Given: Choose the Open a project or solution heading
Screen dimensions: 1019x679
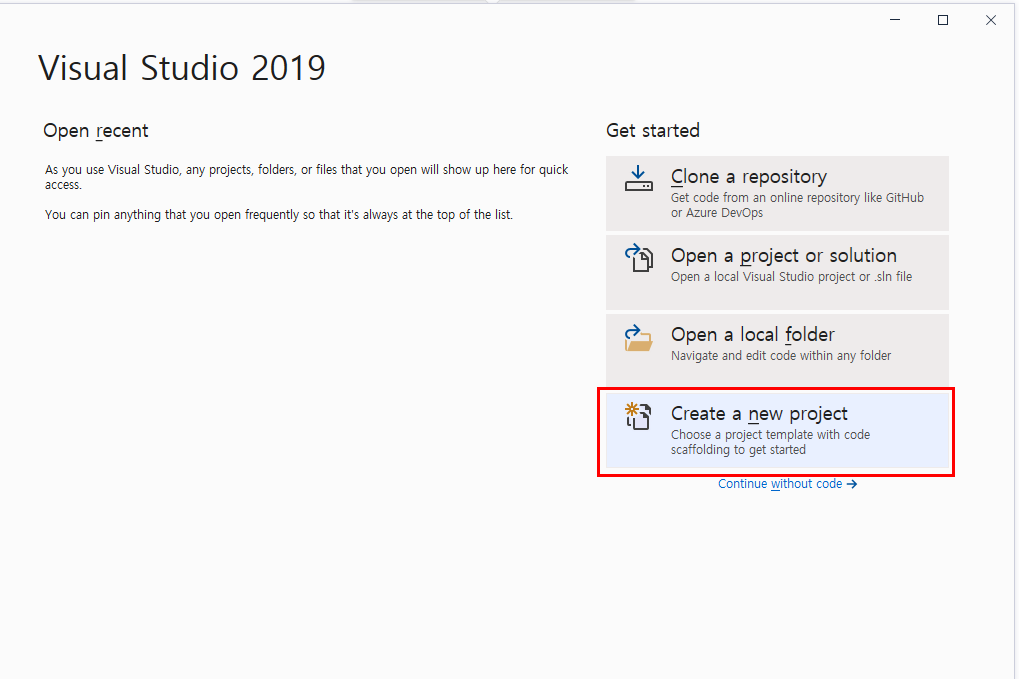Looking at the screenshot, I should tap(784, 255).
